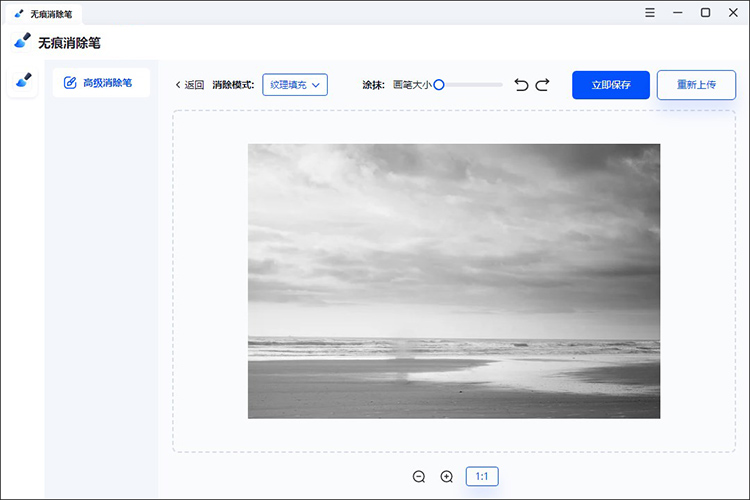Zoom in the image
The height and width of the screenshot is (500, 750).
click(447, 477)
